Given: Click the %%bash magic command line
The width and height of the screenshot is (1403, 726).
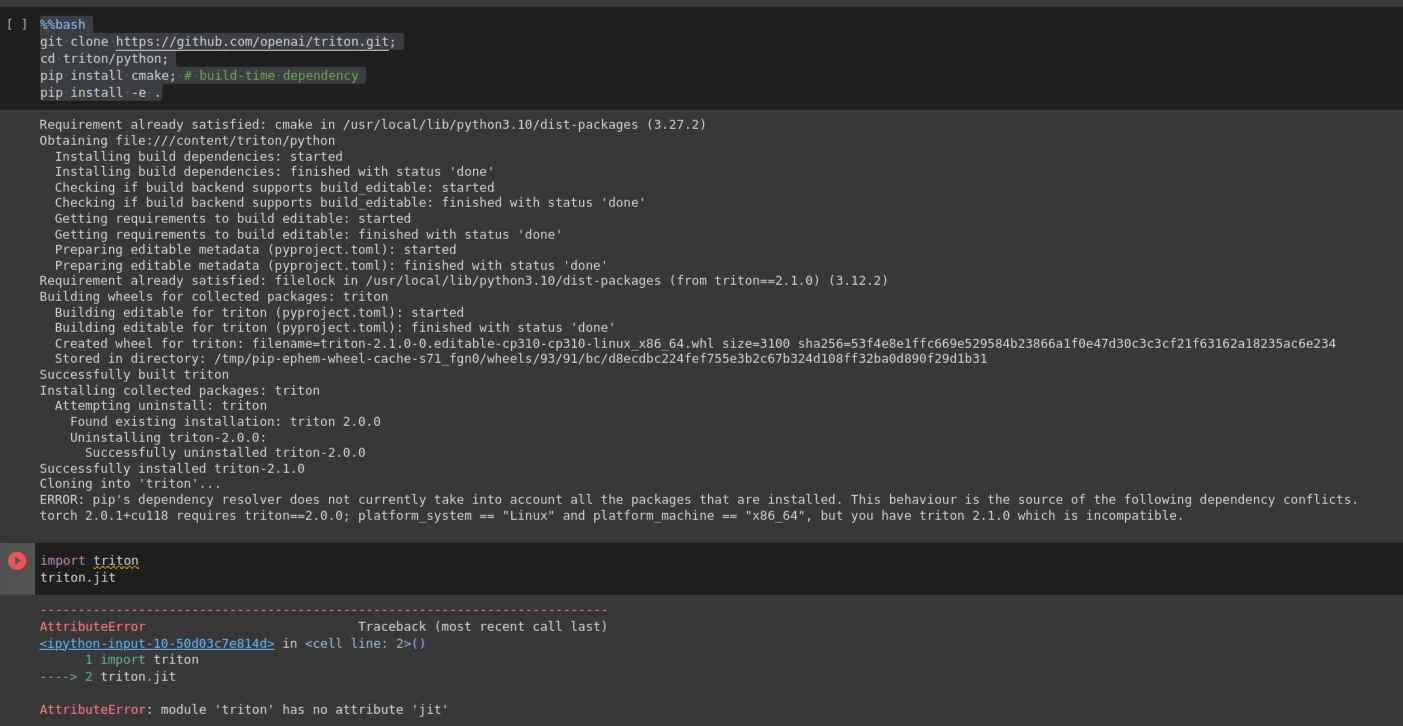Looking at the screenshot, I should coord(63,24).
